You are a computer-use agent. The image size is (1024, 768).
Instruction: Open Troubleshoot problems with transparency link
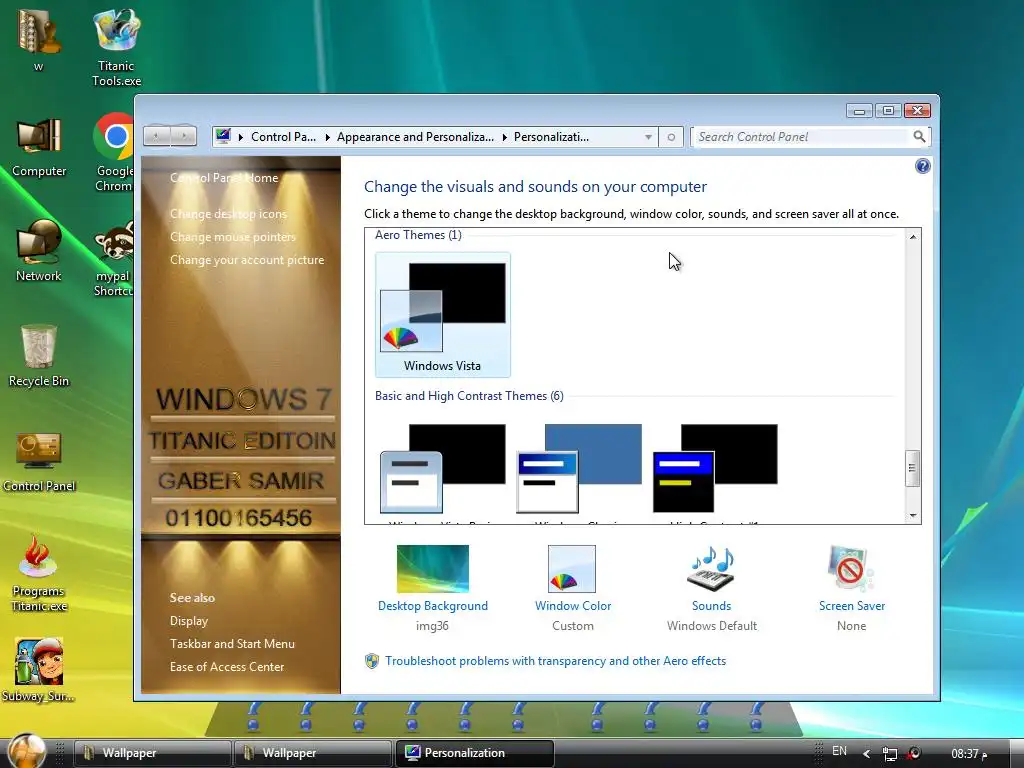pyautogui.click(x=555, y=661)
